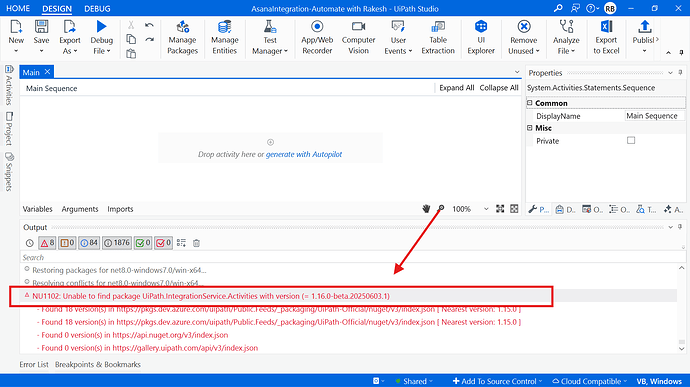Click the Output Search field
The width and height of the screenshot is (690, 387).
click(x=352, y=258)
